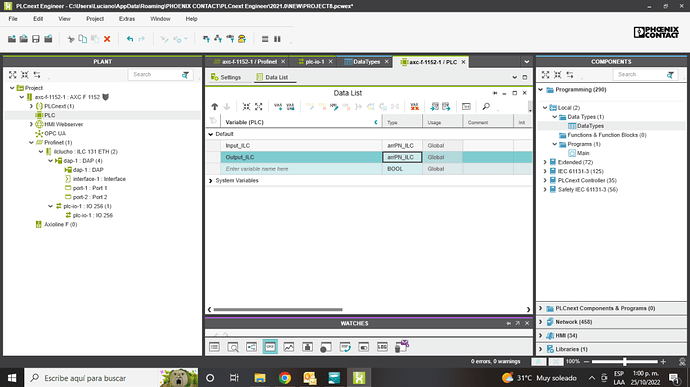Click the zoom out minus button in status bar

tap(586, 362)
